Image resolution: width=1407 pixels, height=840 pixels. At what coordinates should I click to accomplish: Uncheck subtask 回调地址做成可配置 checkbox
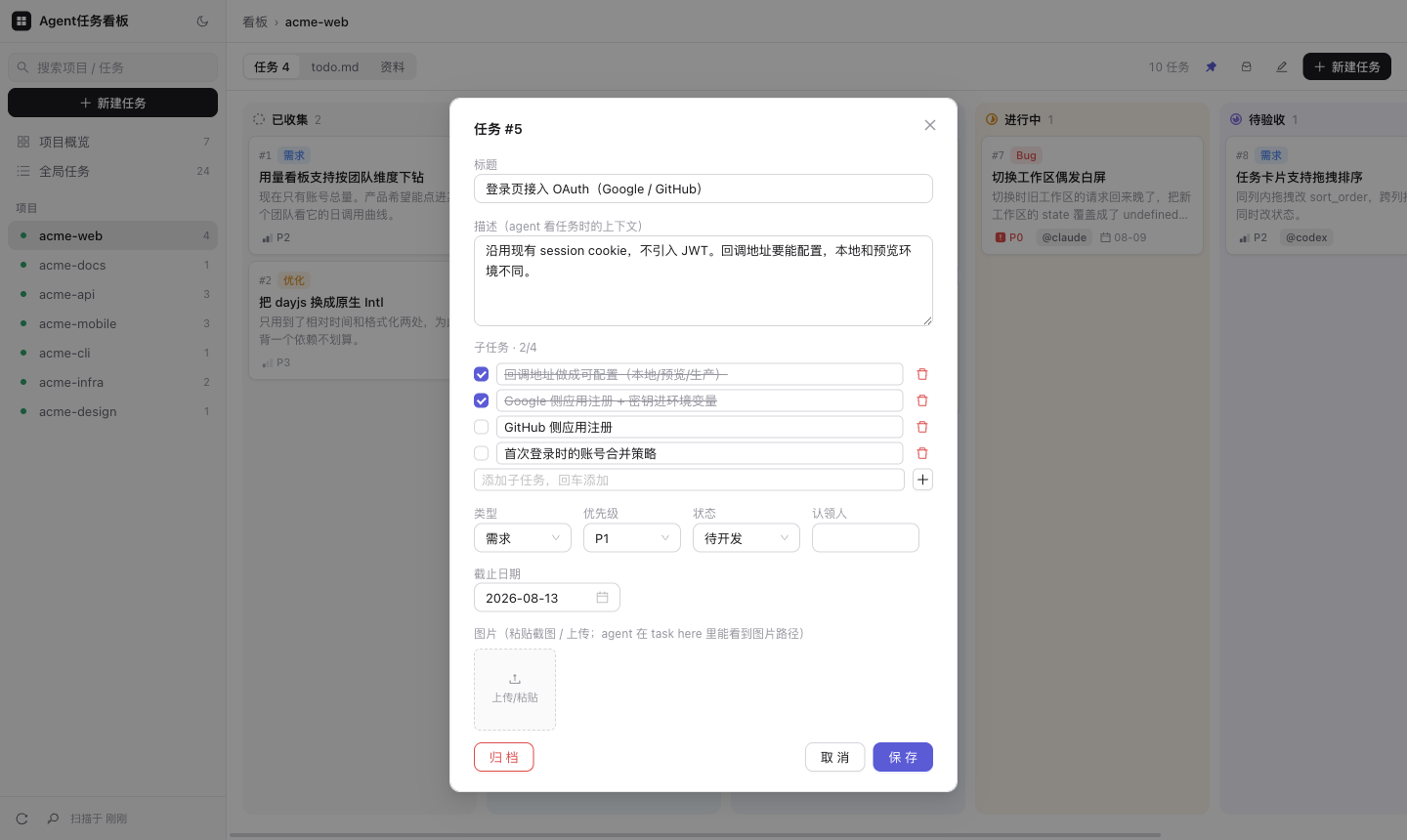[481, 374]
